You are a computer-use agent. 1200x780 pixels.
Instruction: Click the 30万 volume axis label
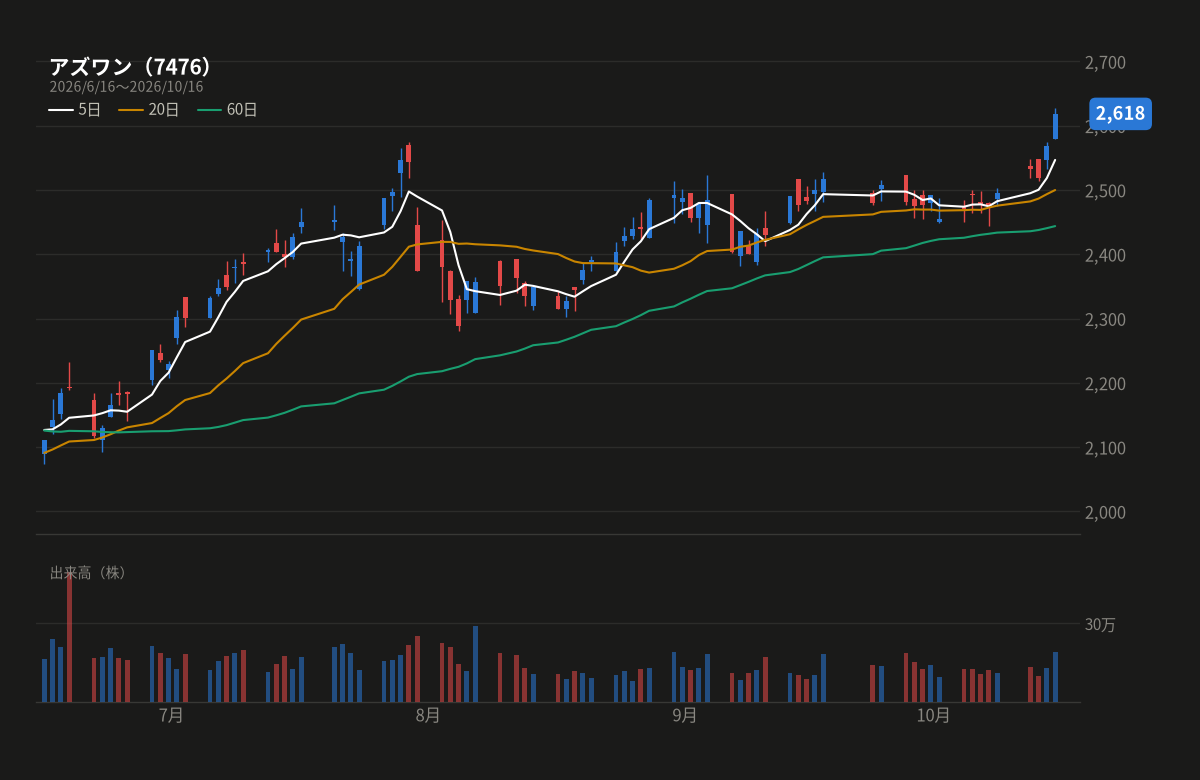pos(1100,625)
